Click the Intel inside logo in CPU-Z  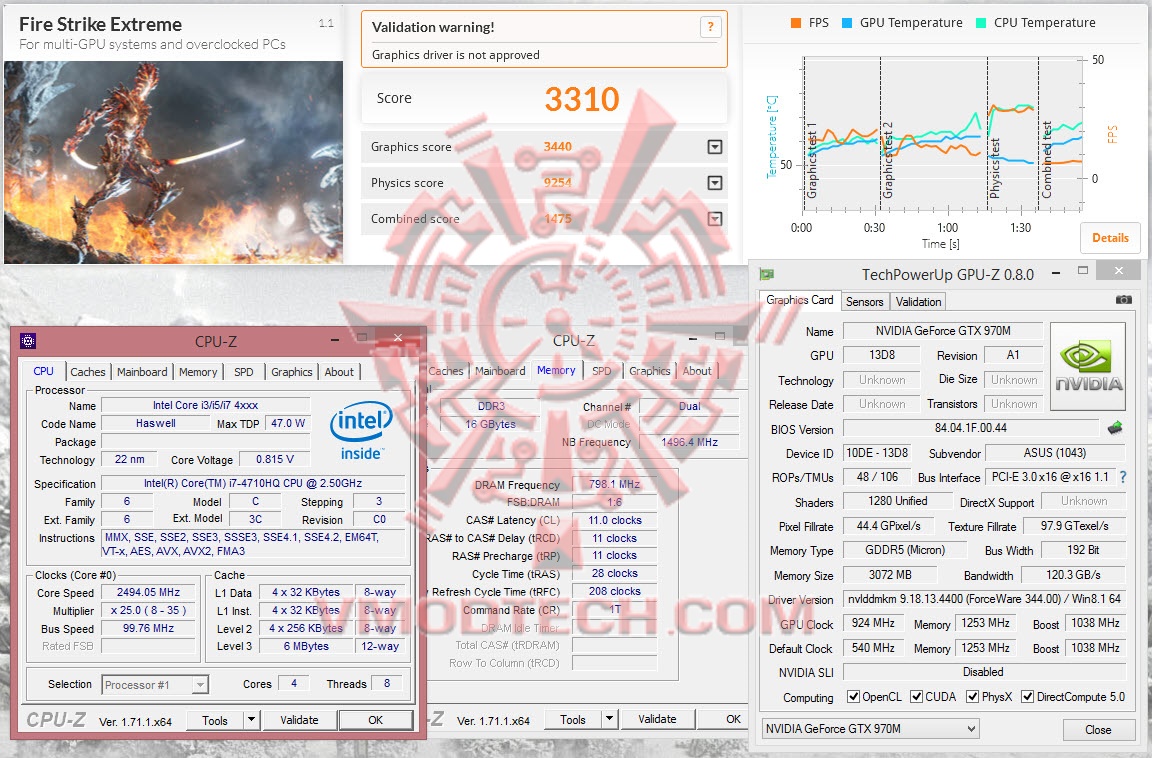(361, 431)
